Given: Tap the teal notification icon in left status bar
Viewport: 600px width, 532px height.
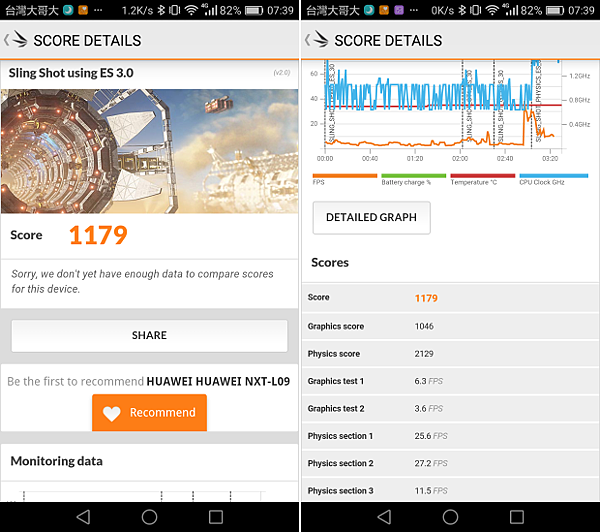Looking at the screenshot, I should tap(68, 10).
